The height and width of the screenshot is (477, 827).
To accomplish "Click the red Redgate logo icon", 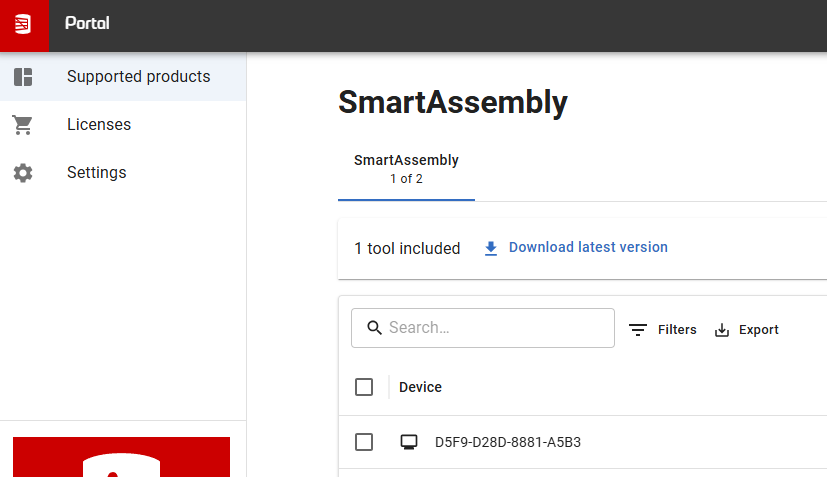I will 24,25.
